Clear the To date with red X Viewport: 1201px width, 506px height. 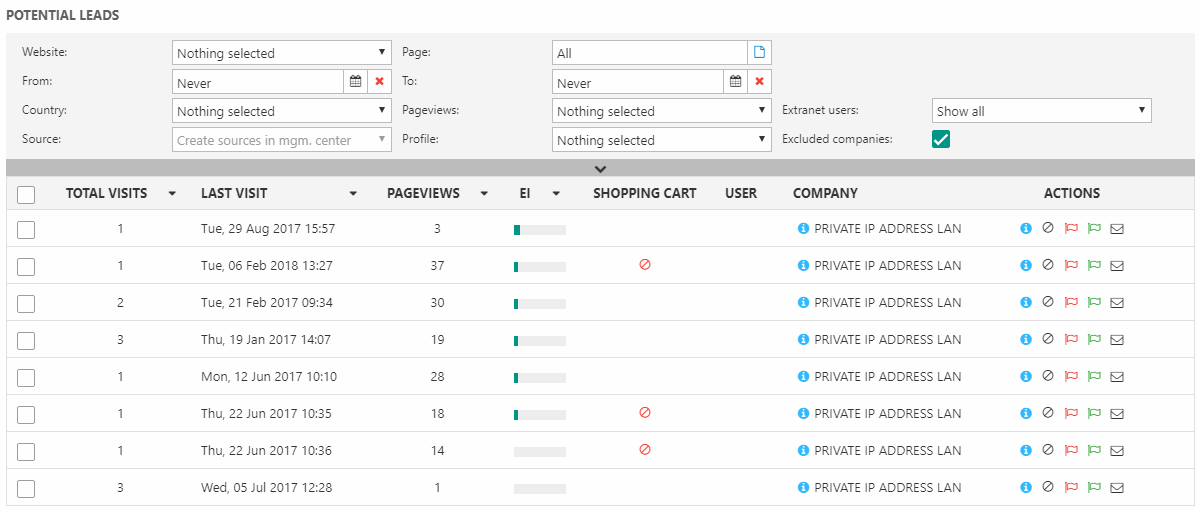click(x=759, y=82)
